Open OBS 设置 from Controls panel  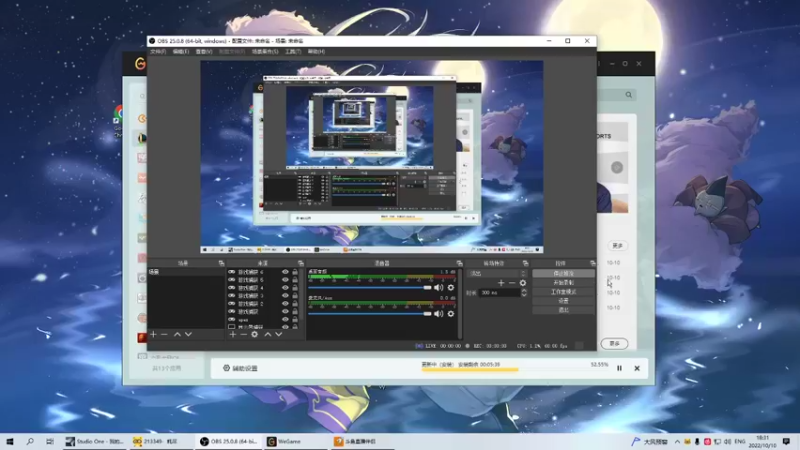point(563,301)
